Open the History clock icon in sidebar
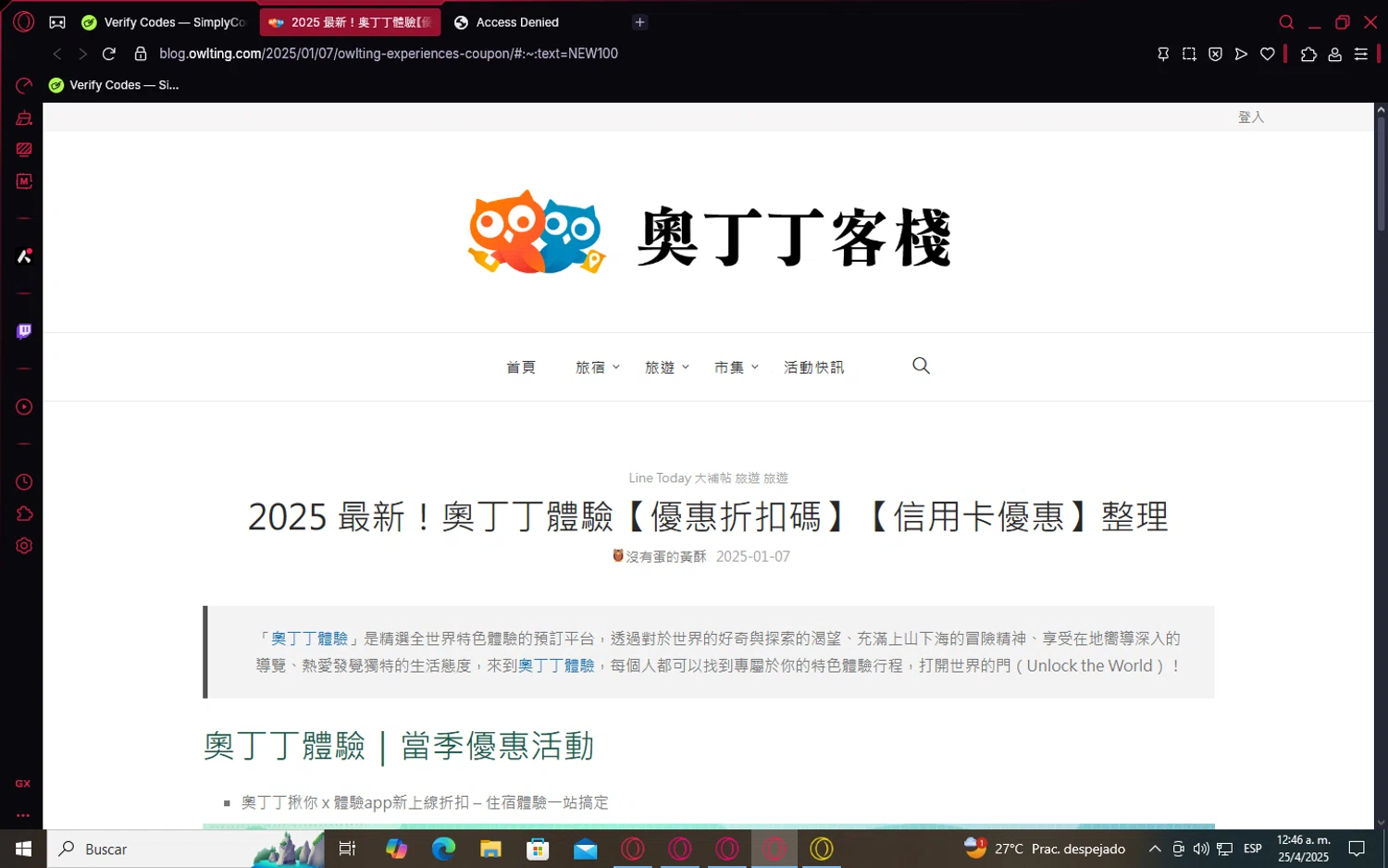The image size is (1388, 868). pyautogui.click(x=24, y=482)
